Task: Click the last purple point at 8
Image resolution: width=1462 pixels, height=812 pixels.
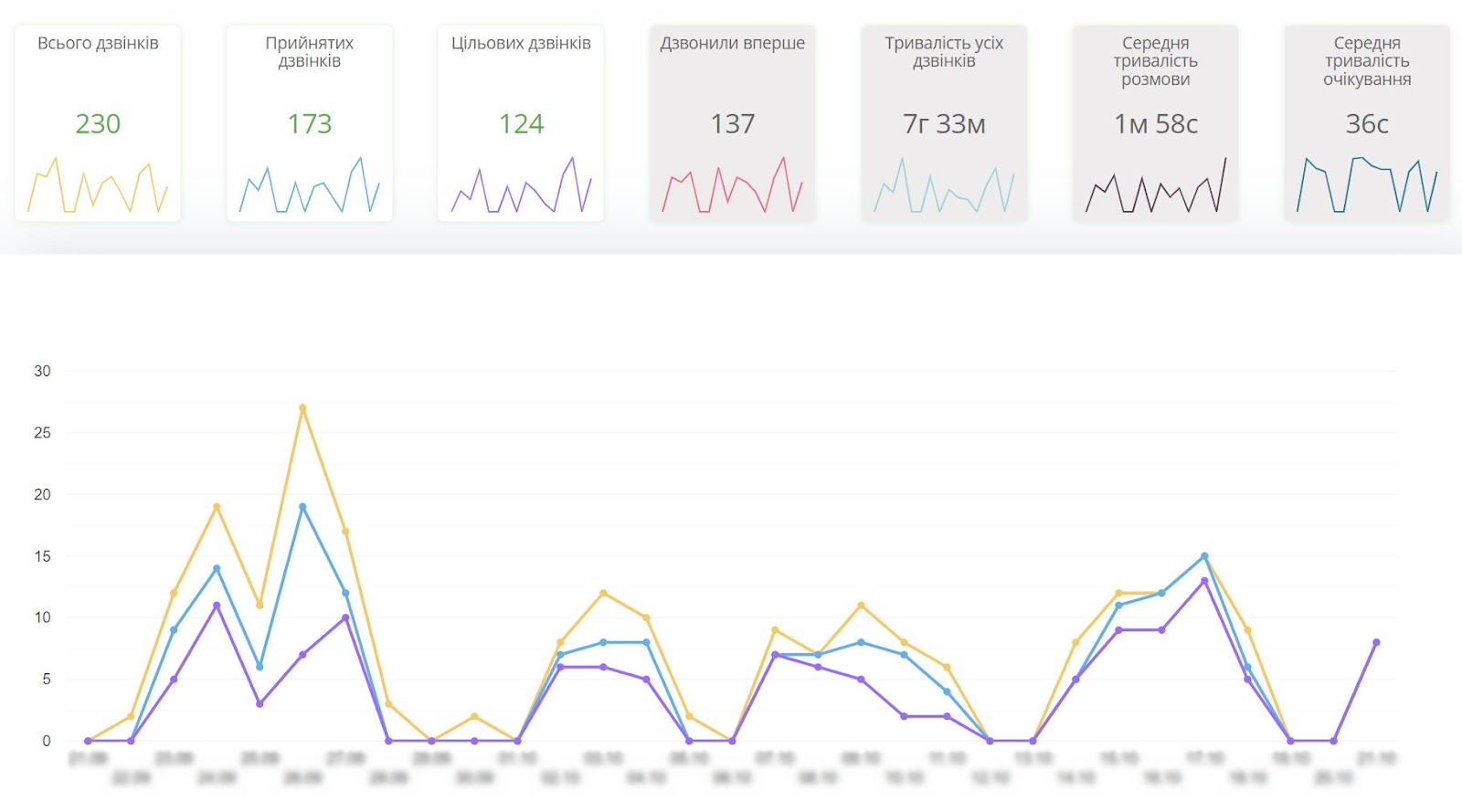Action: coord(1376,642)
